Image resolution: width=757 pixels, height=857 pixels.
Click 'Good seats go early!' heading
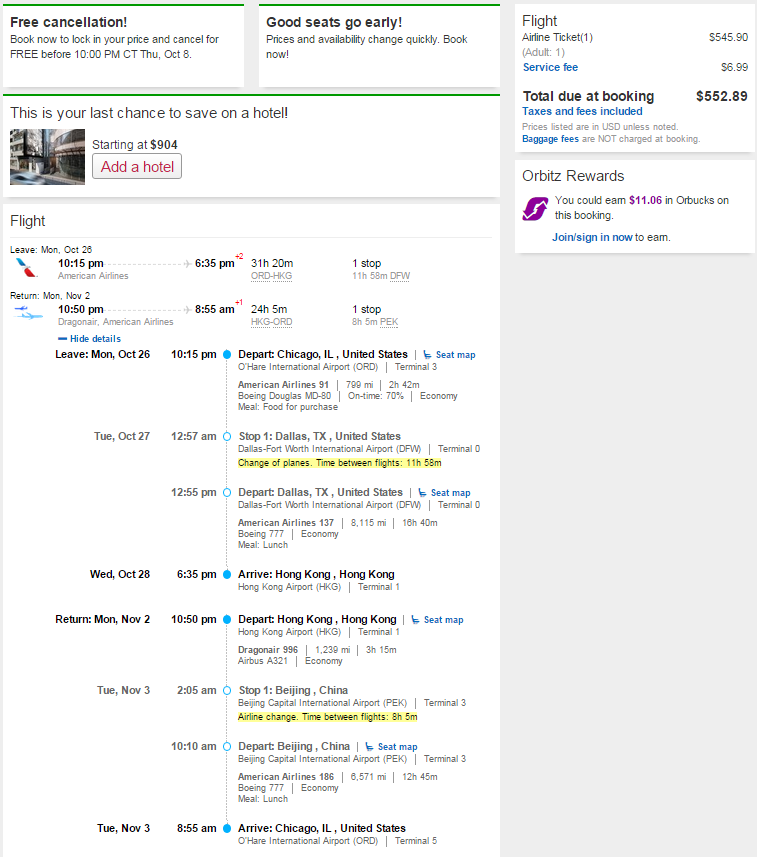click(334, 22)
